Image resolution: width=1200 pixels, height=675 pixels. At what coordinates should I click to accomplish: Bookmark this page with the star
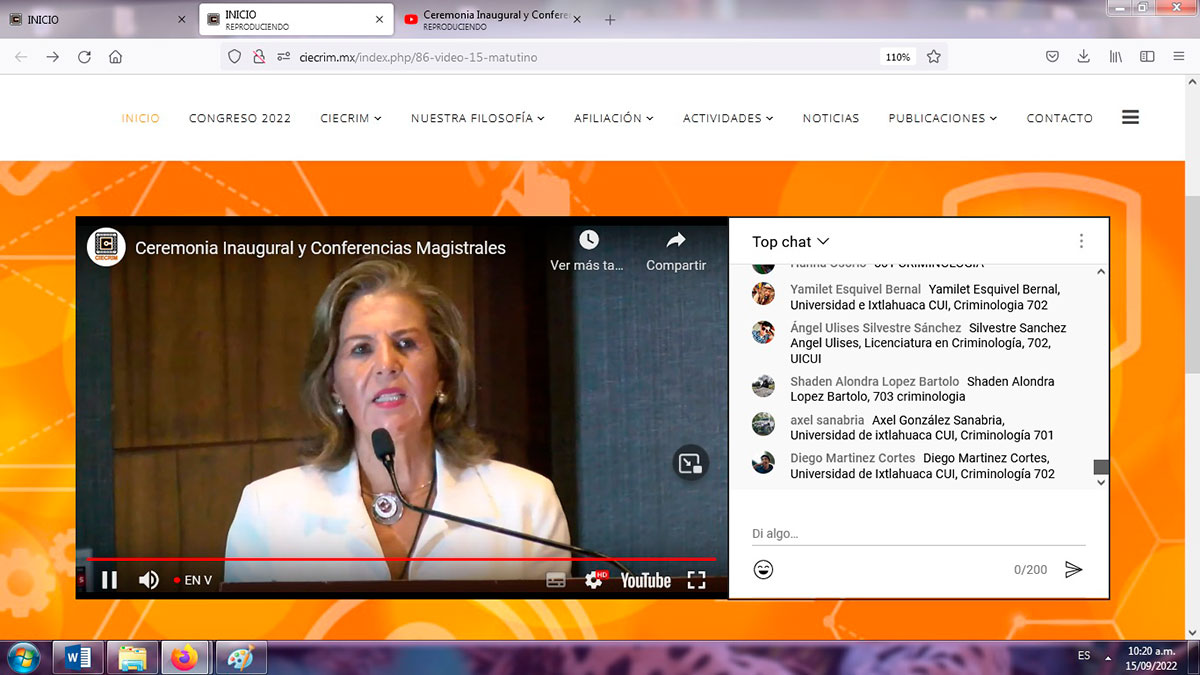[934, 57]
